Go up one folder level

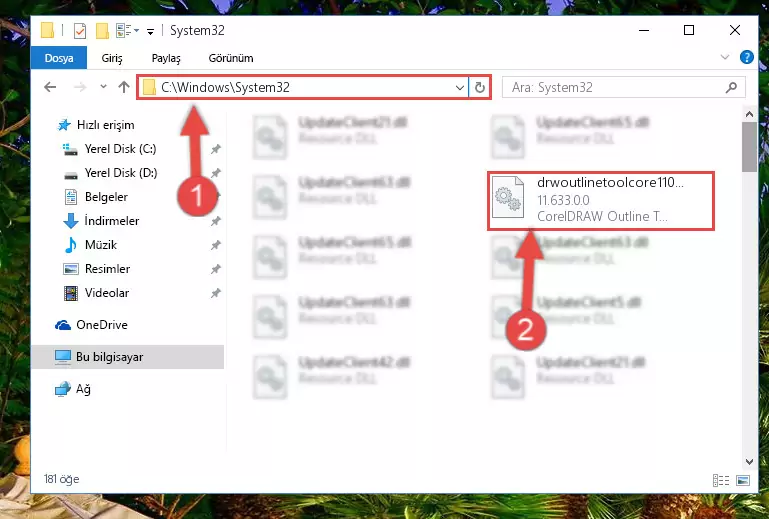pyautogui.click(x=124, y=87)
